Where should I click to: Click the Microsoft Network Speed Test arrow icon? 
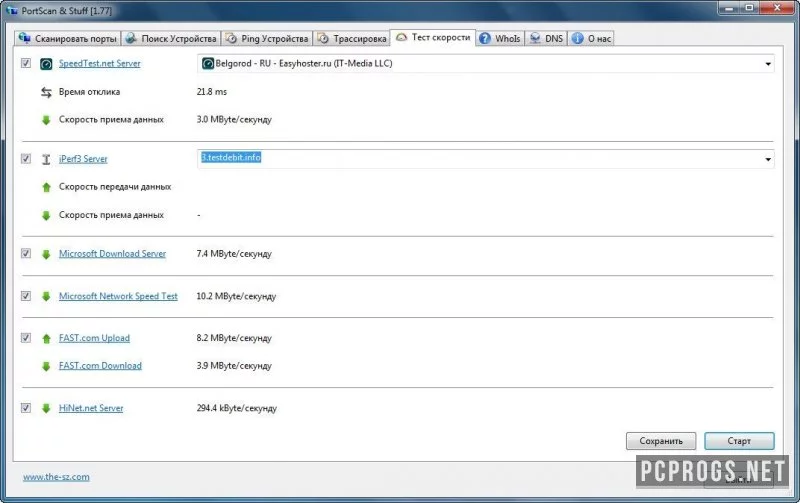coord(46,296)
